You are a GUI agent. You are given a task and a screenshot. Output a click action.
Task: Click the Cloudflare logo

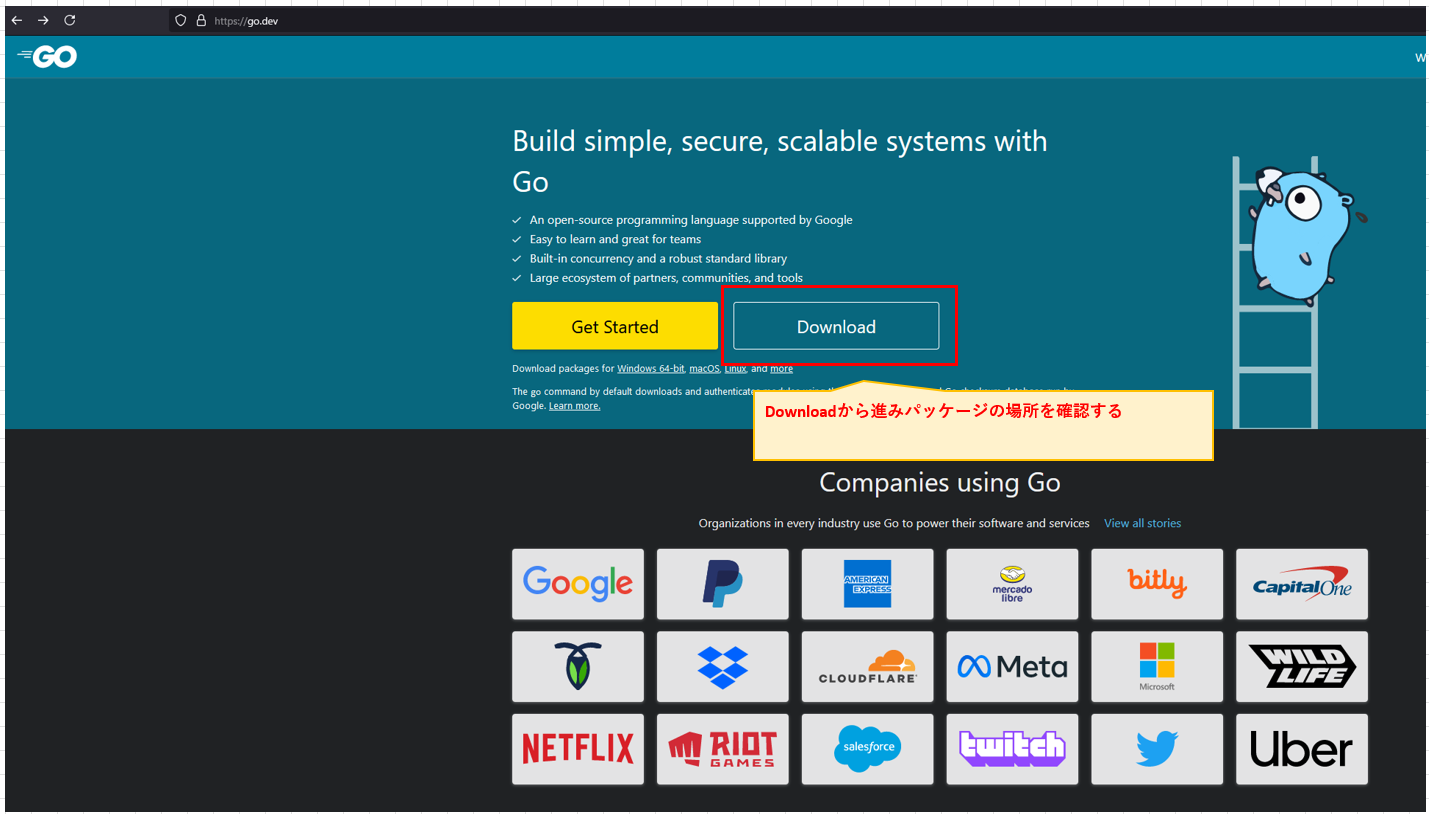click(x=867, y=666)
